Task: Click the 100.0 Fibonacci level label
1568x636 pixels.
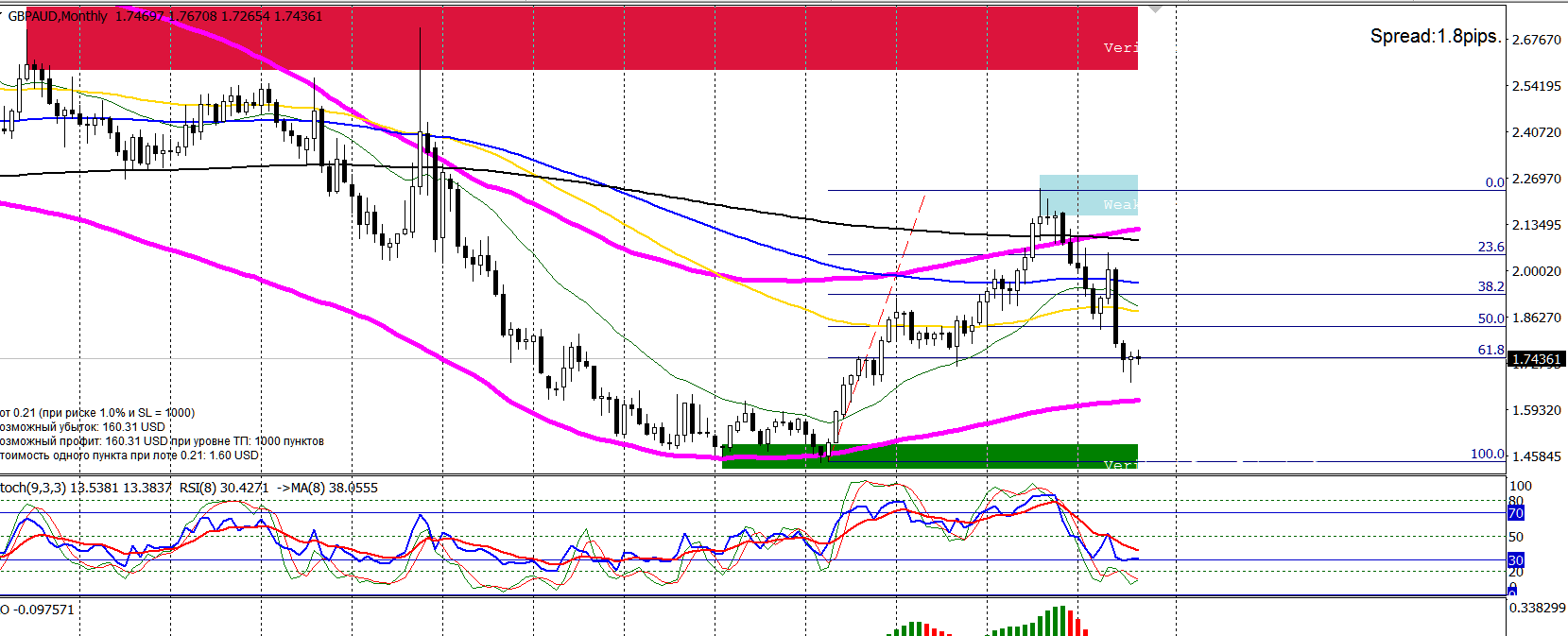Action: tap(1487, 454)
